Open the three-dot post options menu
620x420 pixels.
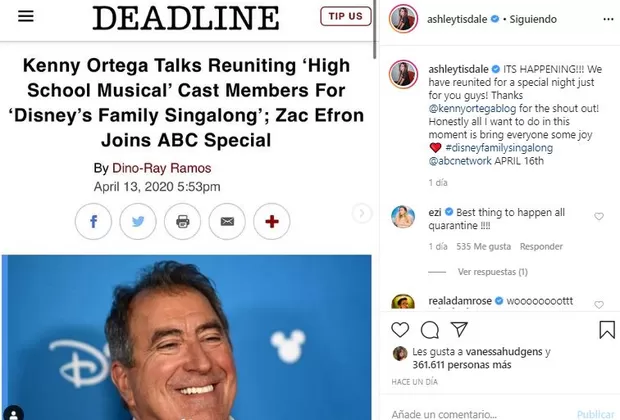(608, 19)
